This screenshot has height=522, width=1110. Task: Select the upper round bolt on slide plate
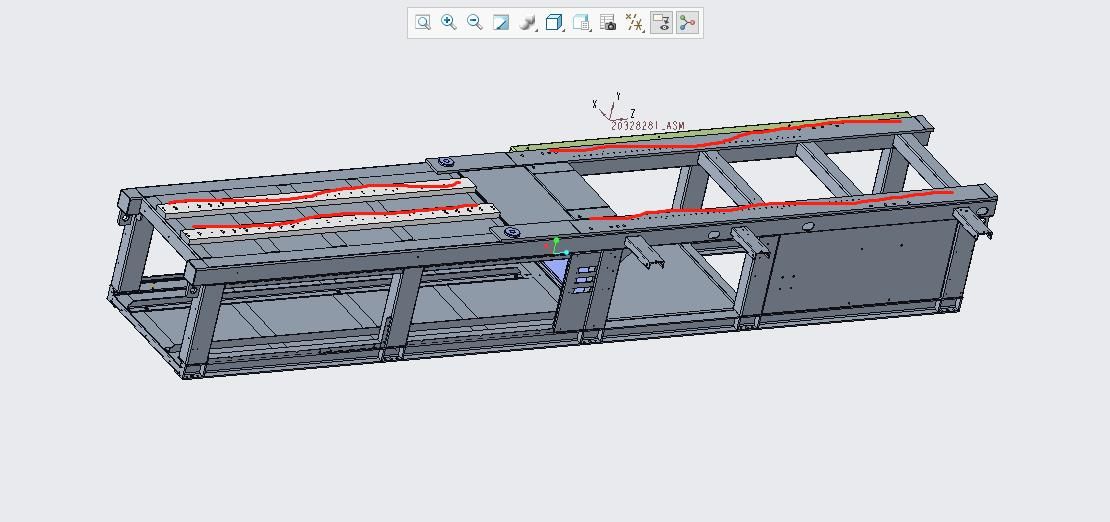point(446,162)
